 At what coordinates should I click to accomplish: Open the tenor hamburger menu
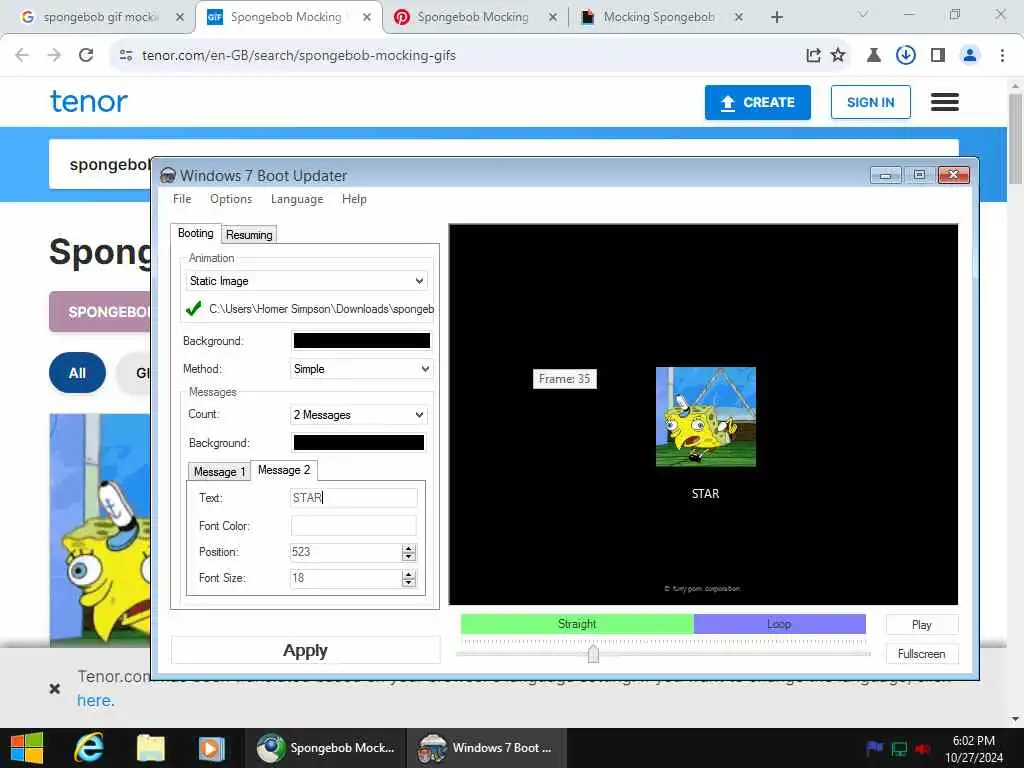pos(944,102)
